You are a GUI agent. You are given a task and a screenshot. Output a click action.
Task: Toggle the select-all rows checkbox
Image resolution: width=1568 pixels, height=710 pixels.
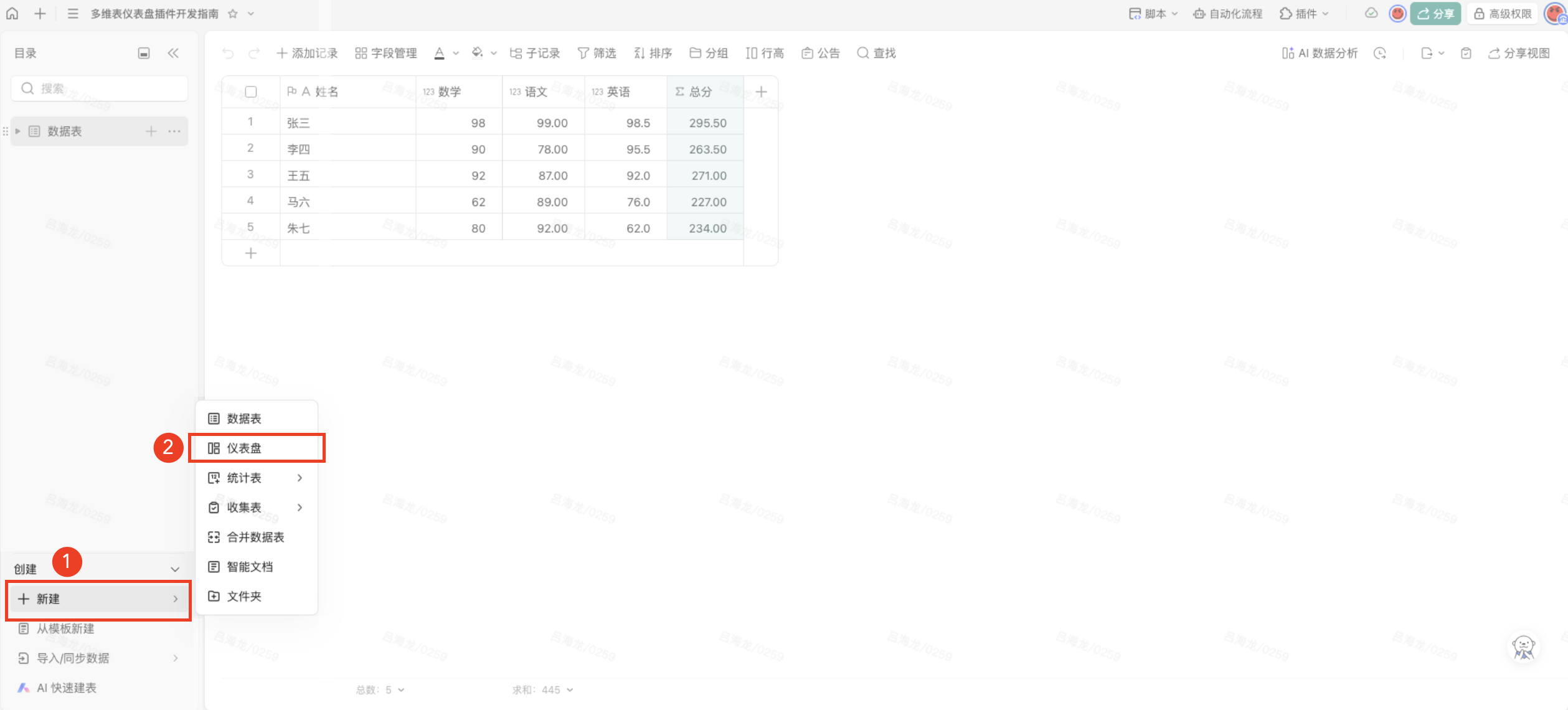251,92
